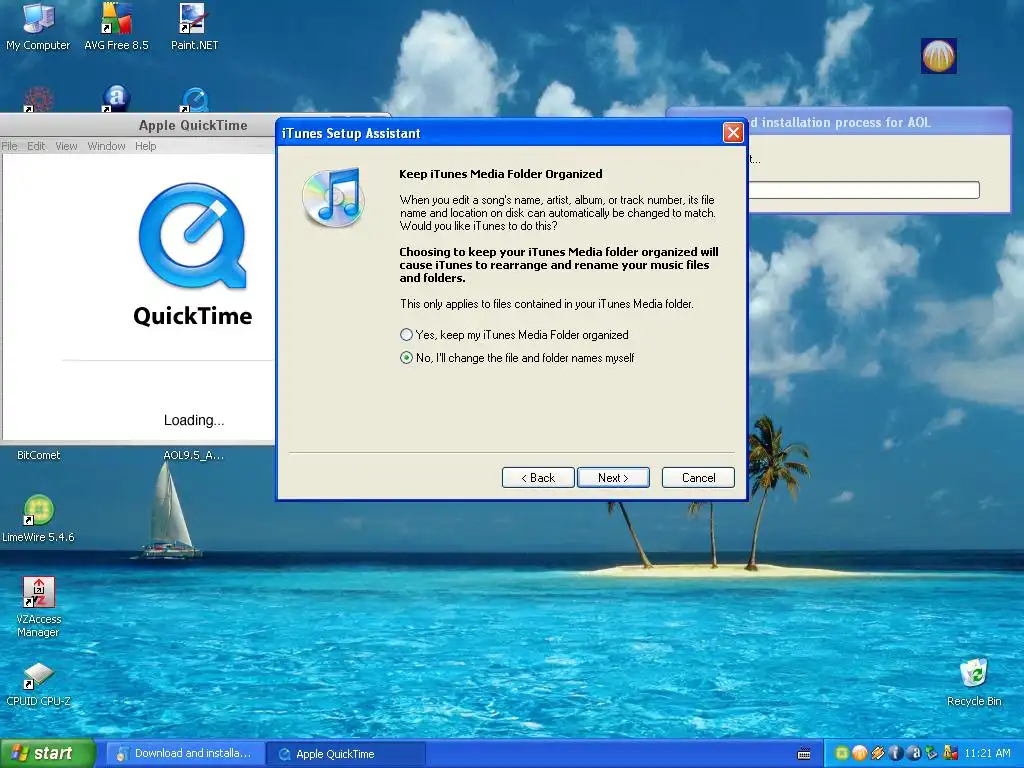Switch to Apple QuickTime taskbar item

tap(347, 754)
